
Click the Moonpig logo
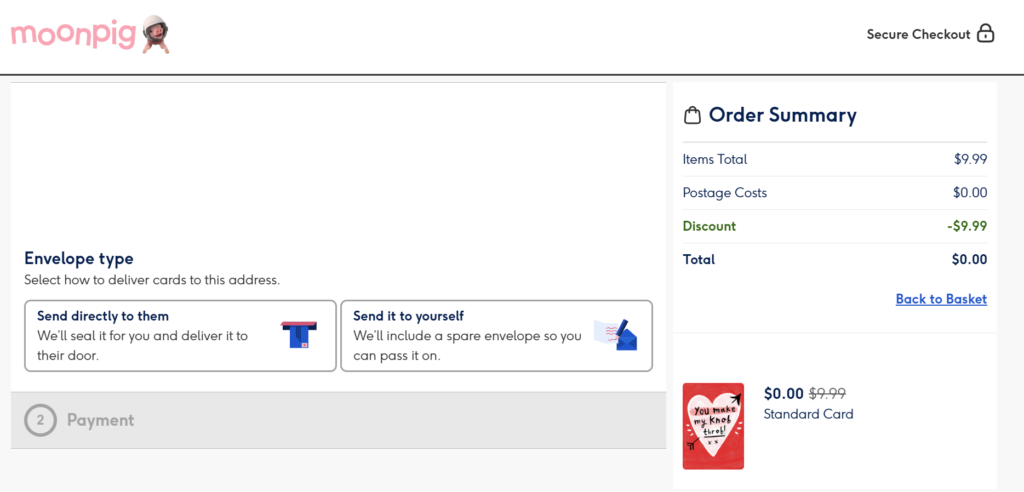[x=72, y=35]
